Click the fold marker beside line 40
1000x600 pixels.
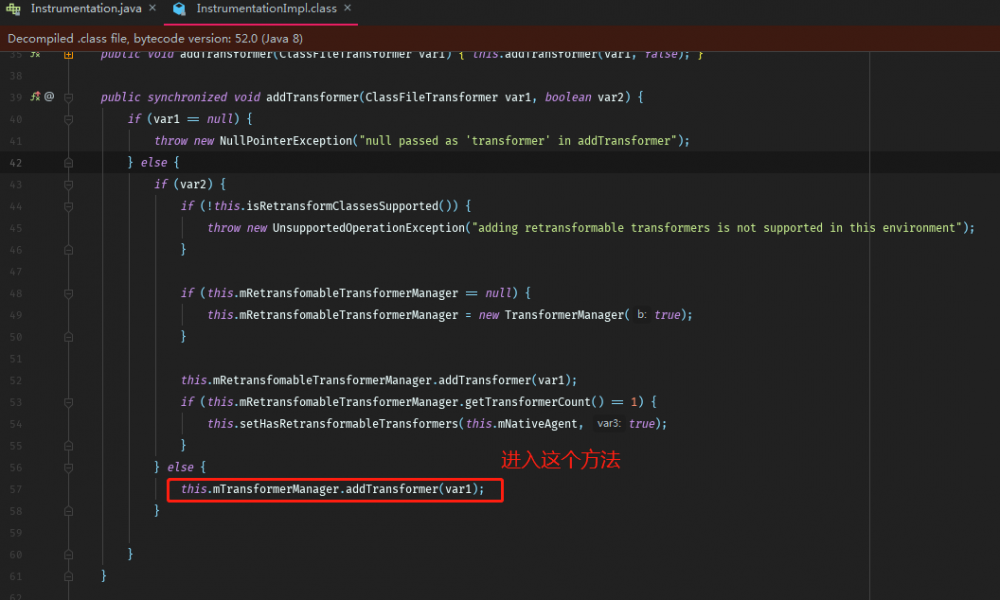pyautogui.click(x=68, y=119)
